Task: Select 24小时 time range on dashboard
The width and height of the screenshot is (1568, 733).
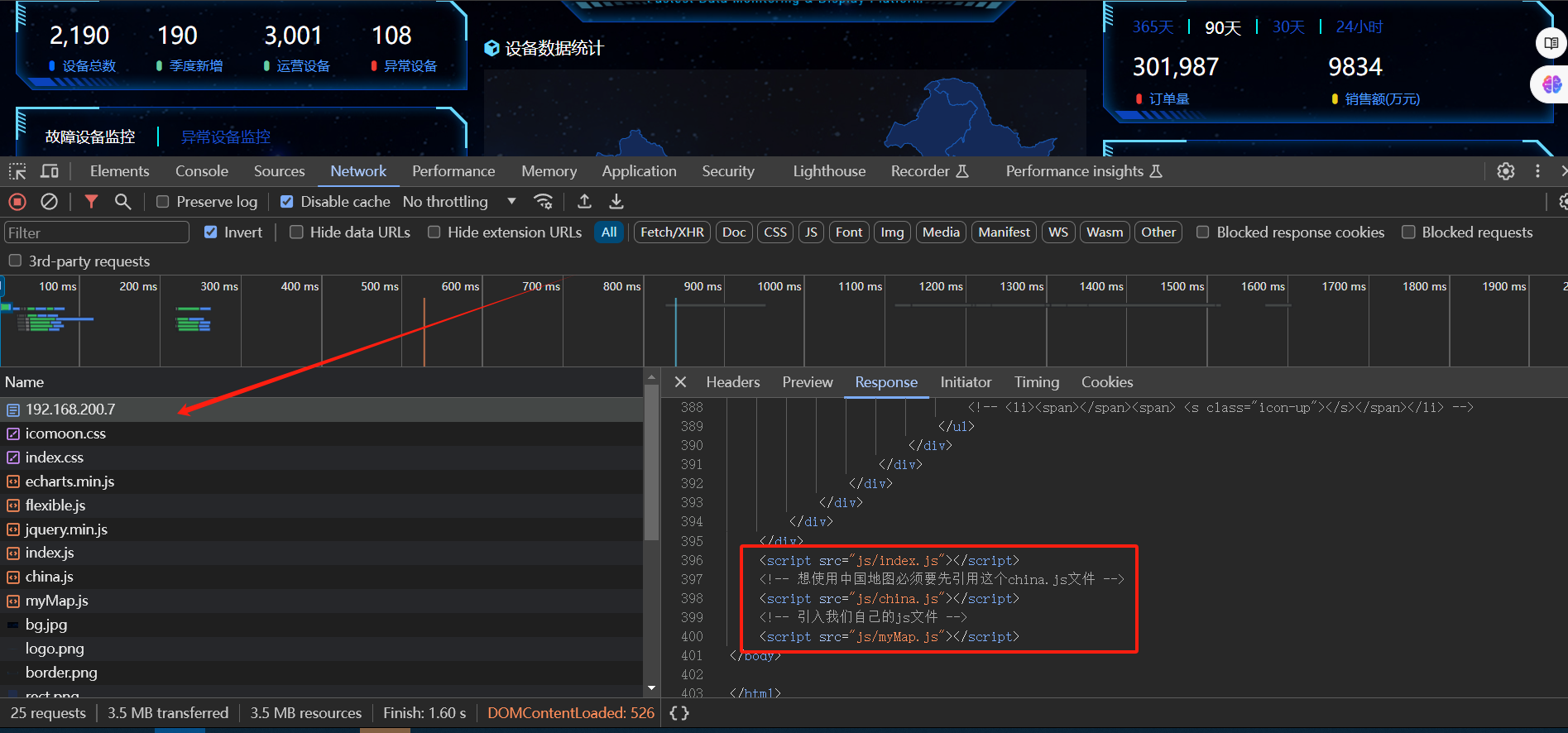Action: click(1359, 27)
